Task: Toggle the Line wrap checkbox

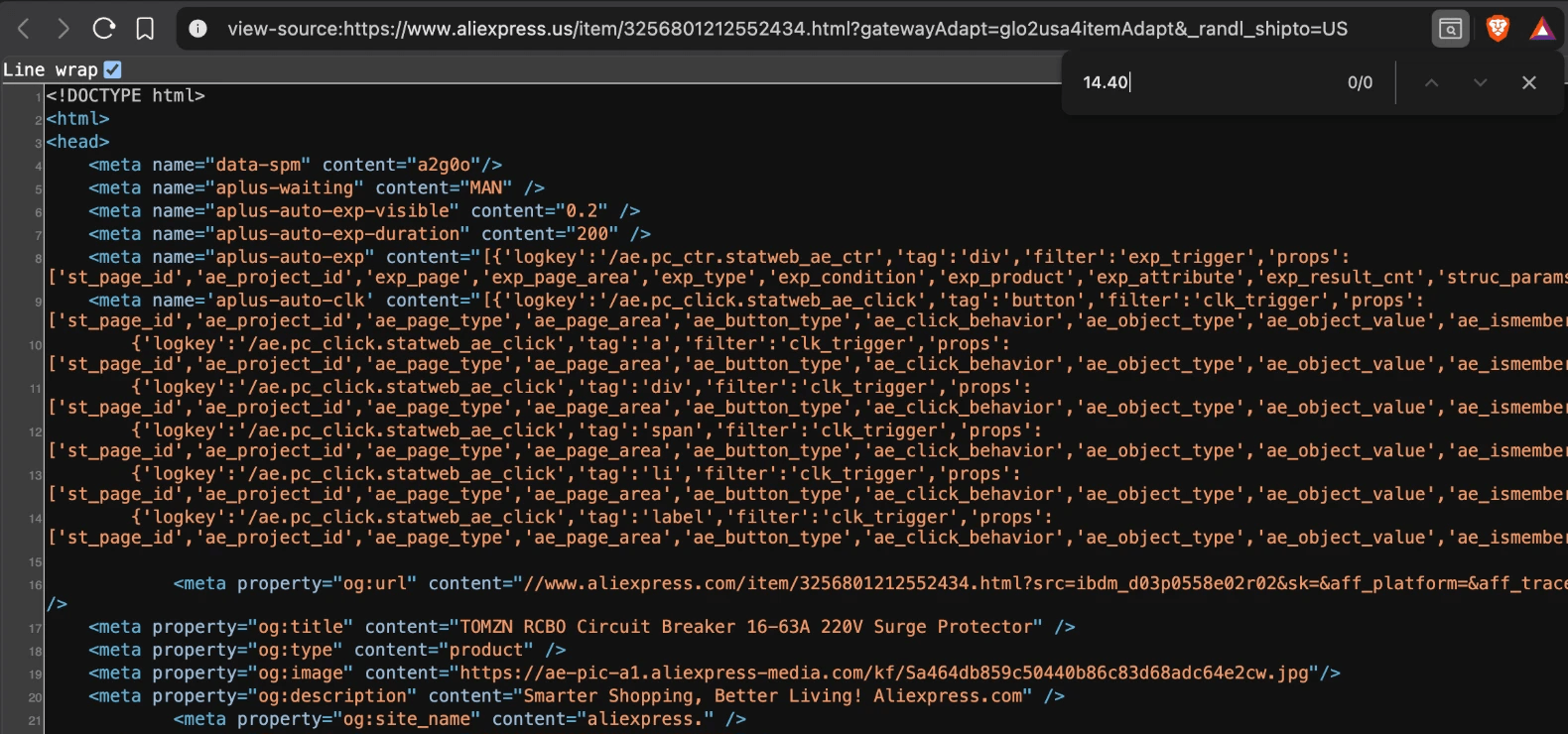Action: tap(112, 69)
